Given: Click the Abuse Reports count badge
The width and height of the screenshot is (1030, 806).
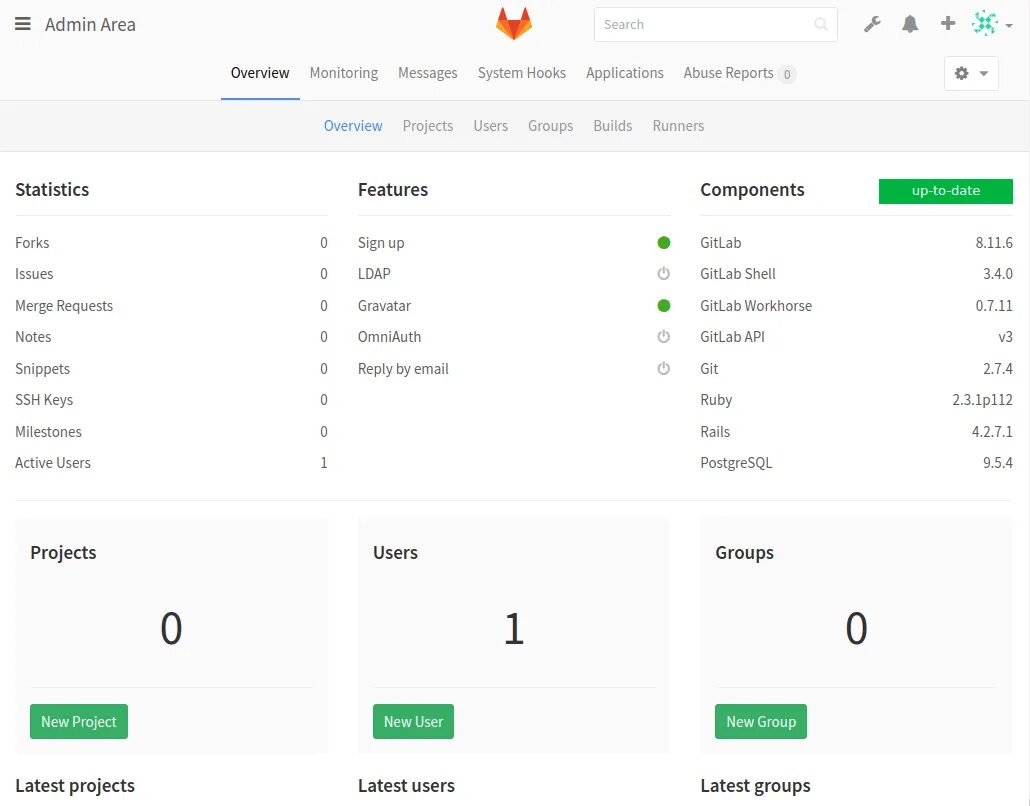Looking at the screenshot, I should click(x=787, y=74).
